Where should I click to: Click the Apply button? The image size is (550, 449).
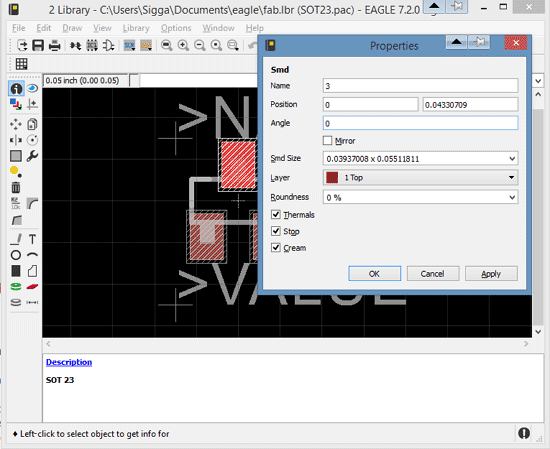tap(491, 274)
